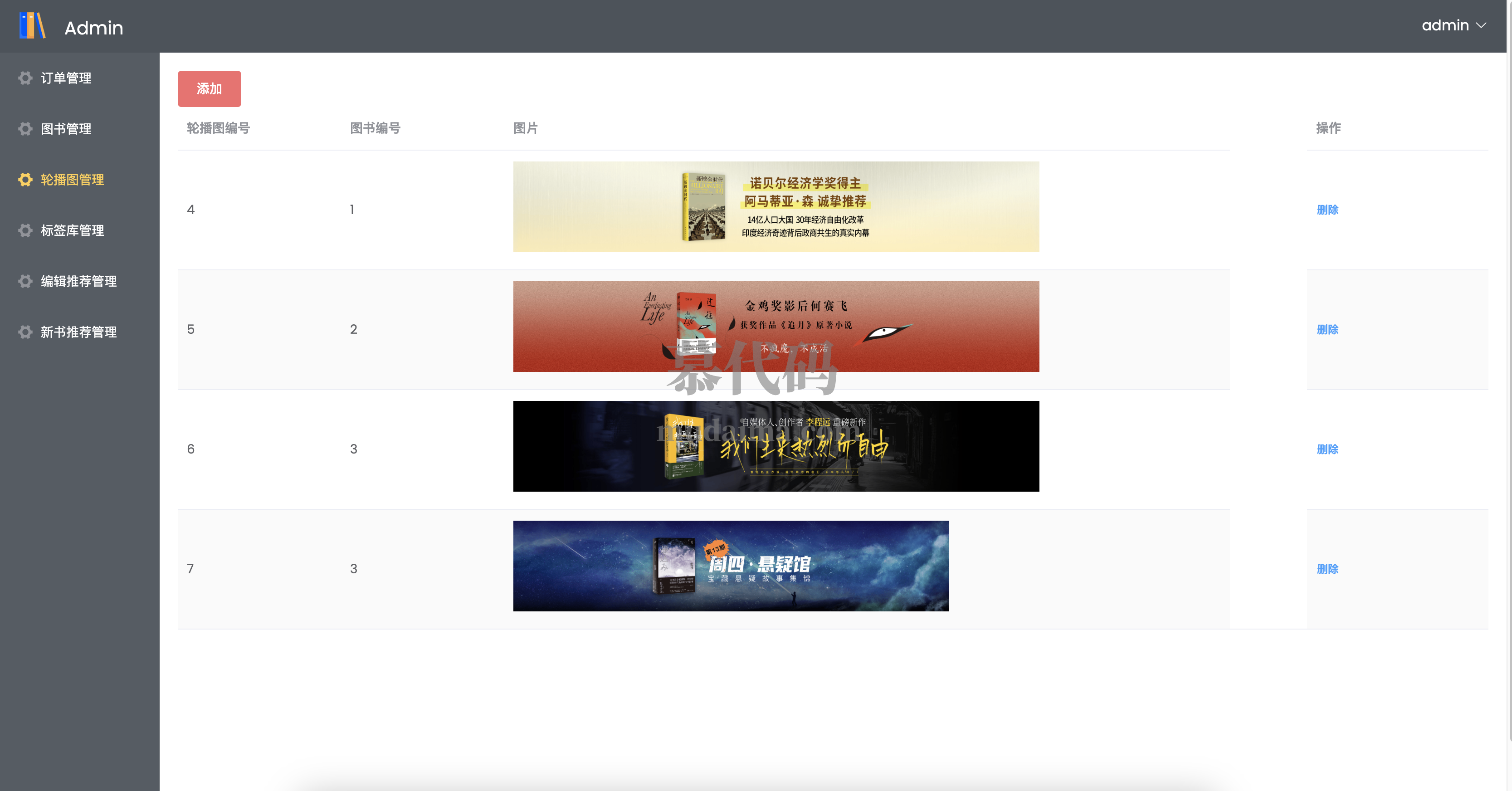The height and width of the screenshot is (791, 1512).
Task: Click the blue 周四悬疑馆 banner image
Action: click(x=730, y=566)
